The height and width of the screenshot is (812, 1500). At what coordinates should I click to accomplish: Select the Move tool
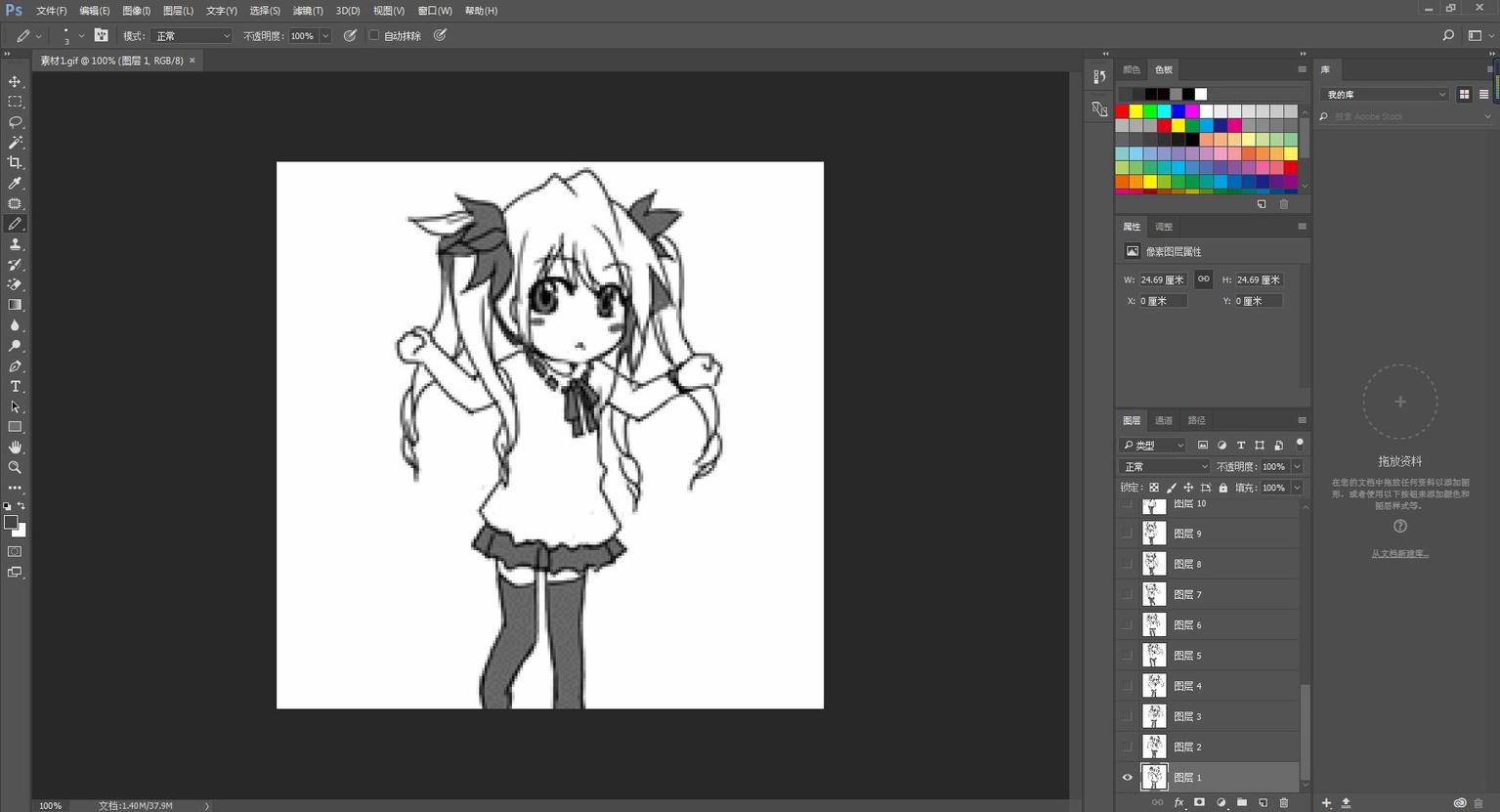point(15,81)
